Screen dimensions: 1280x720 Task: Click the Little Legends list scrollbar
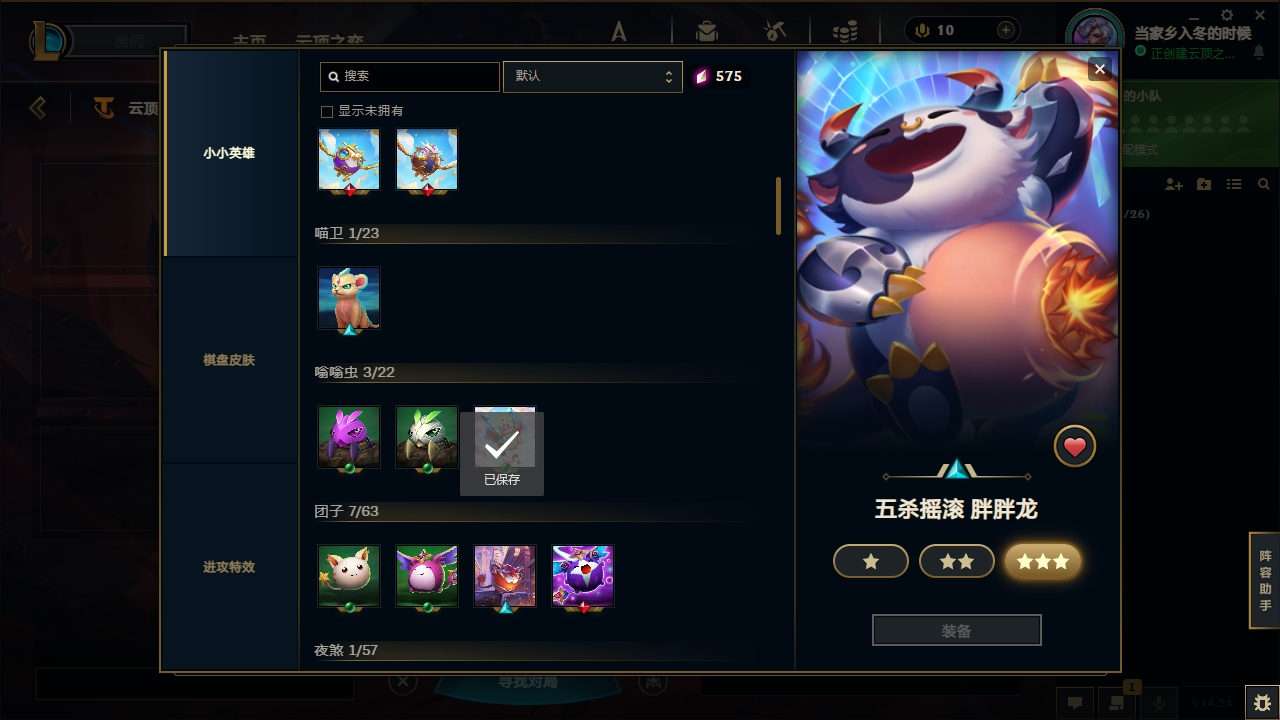click(779, 207)
